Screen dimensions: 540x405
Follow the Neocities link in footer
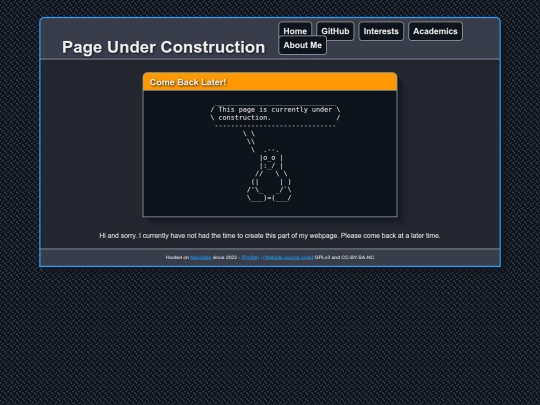pos(200,257)
